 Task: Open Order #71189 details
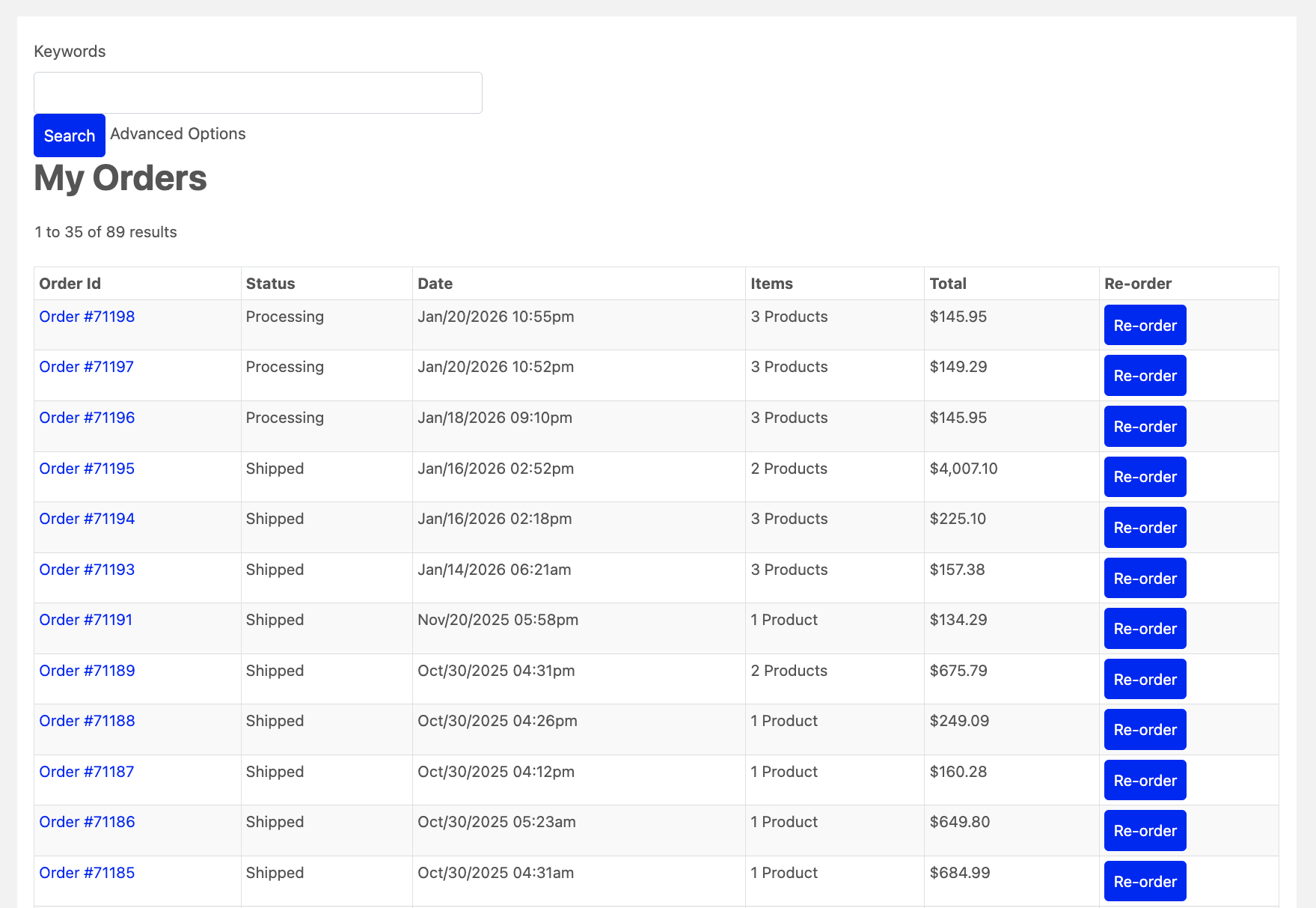86,671
